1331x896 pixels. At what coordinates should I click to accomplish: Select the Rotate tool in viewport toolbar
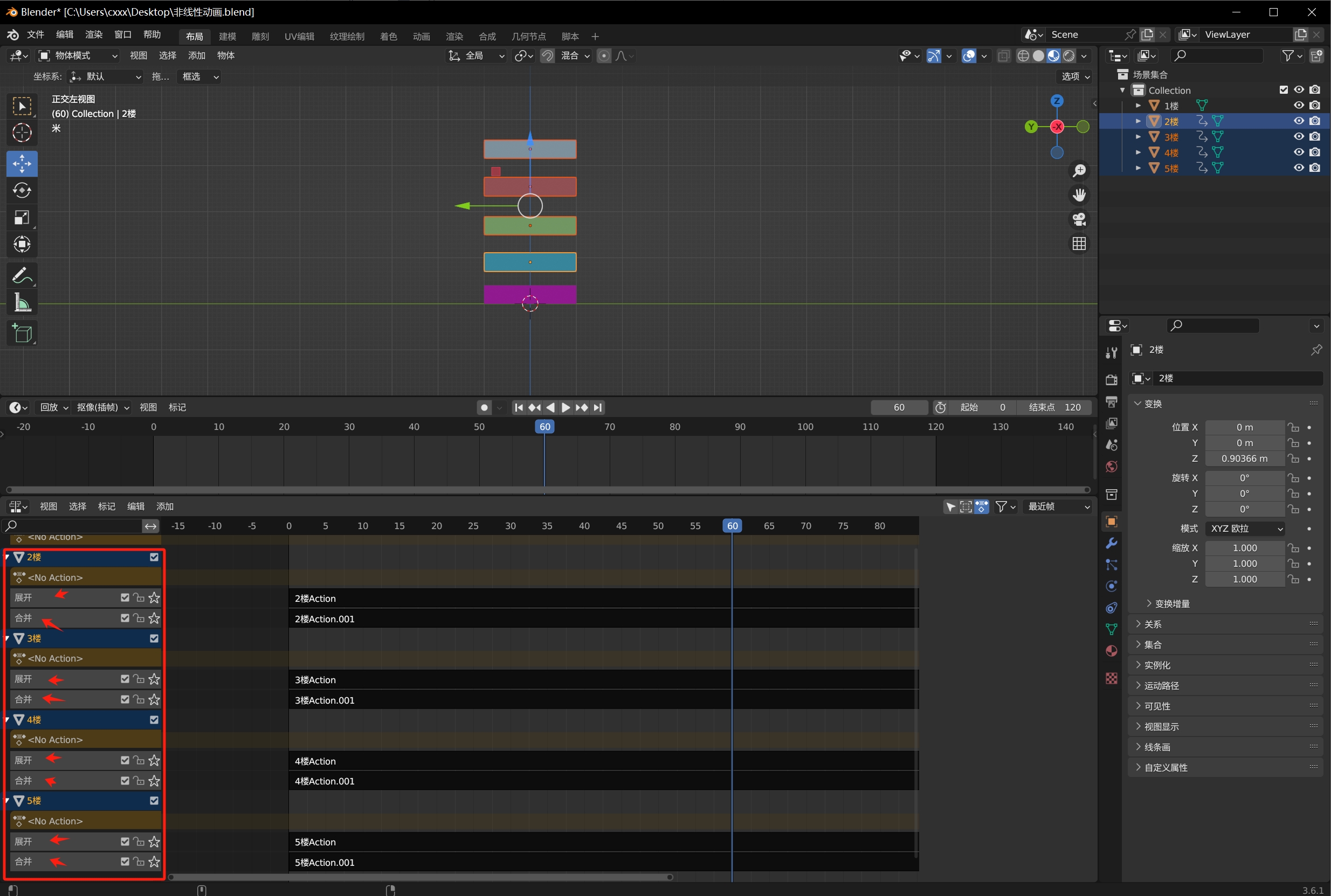click(22, 191)
